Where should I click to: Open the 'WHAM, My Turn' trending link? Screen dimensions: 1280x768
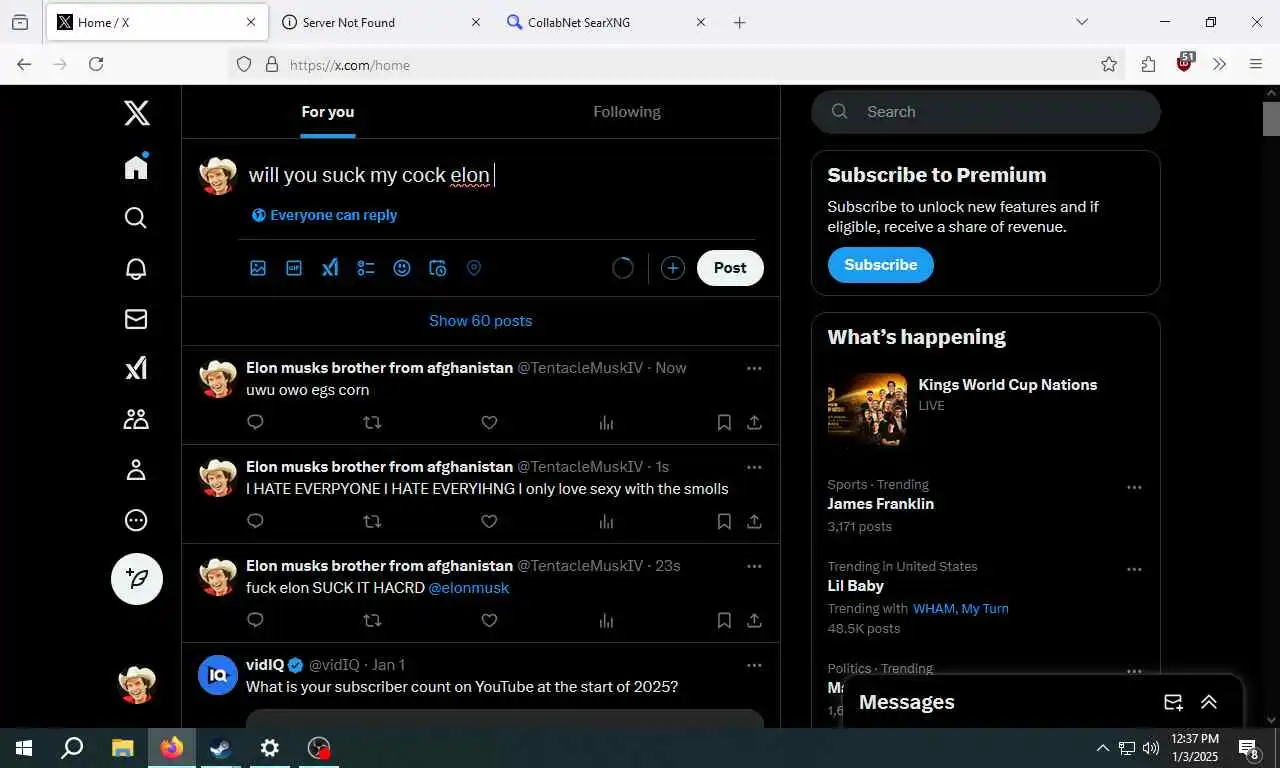point(961,608)
